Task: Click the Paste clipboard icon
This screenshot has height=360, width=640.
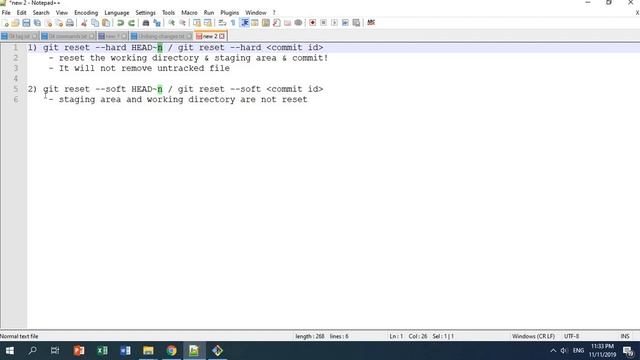Action: (106, 23)
